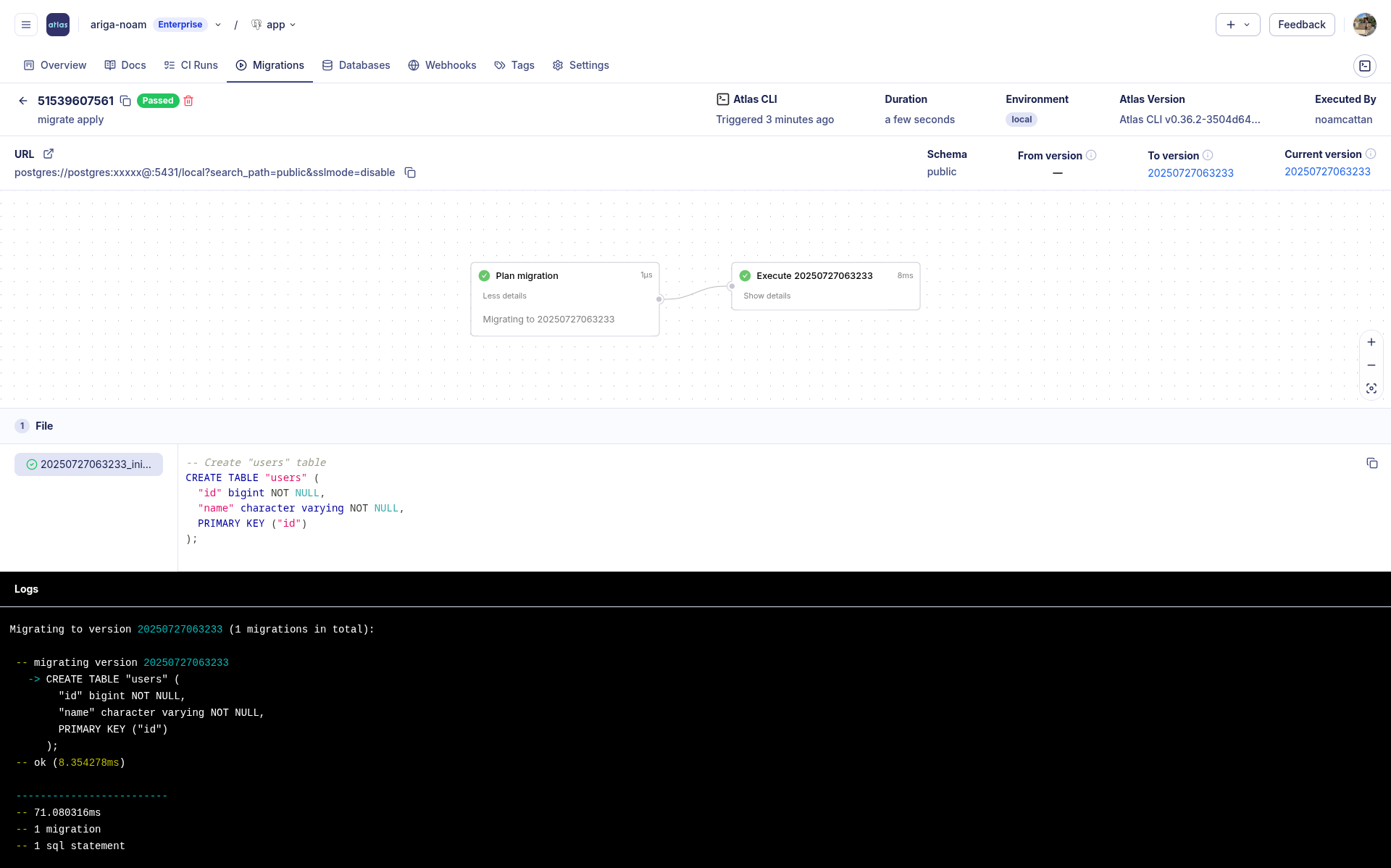Open the app project dropdown
Screen dimensions: 1391x868
(275, 25)
